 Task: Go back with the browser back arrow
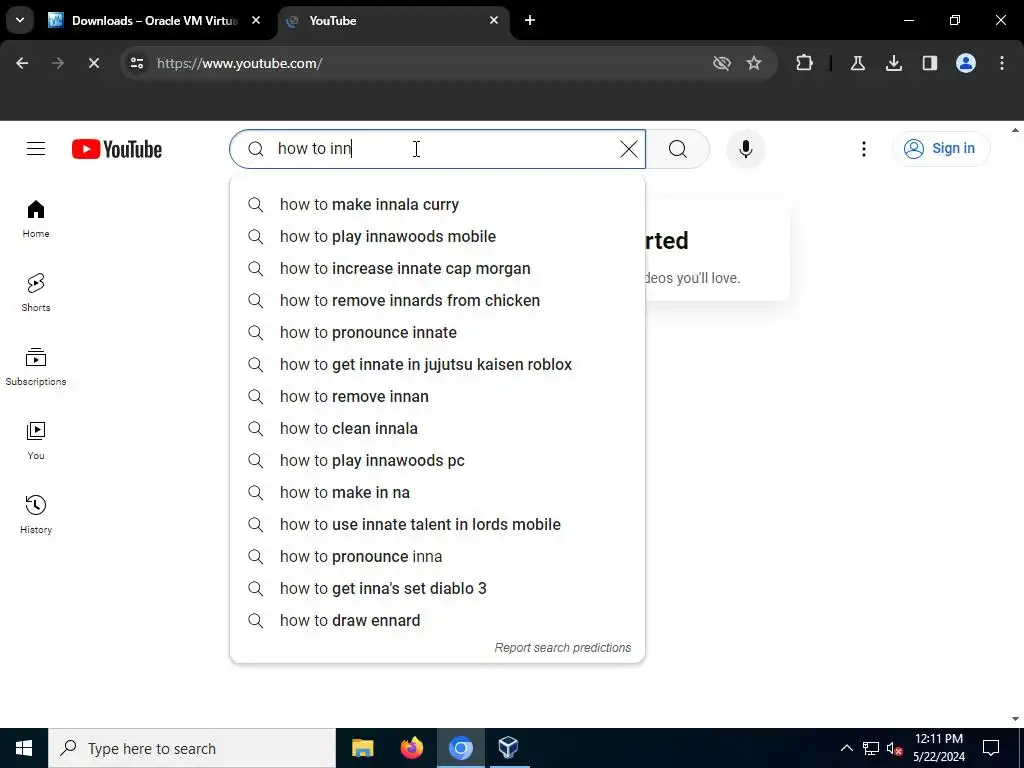coord(22,63)
